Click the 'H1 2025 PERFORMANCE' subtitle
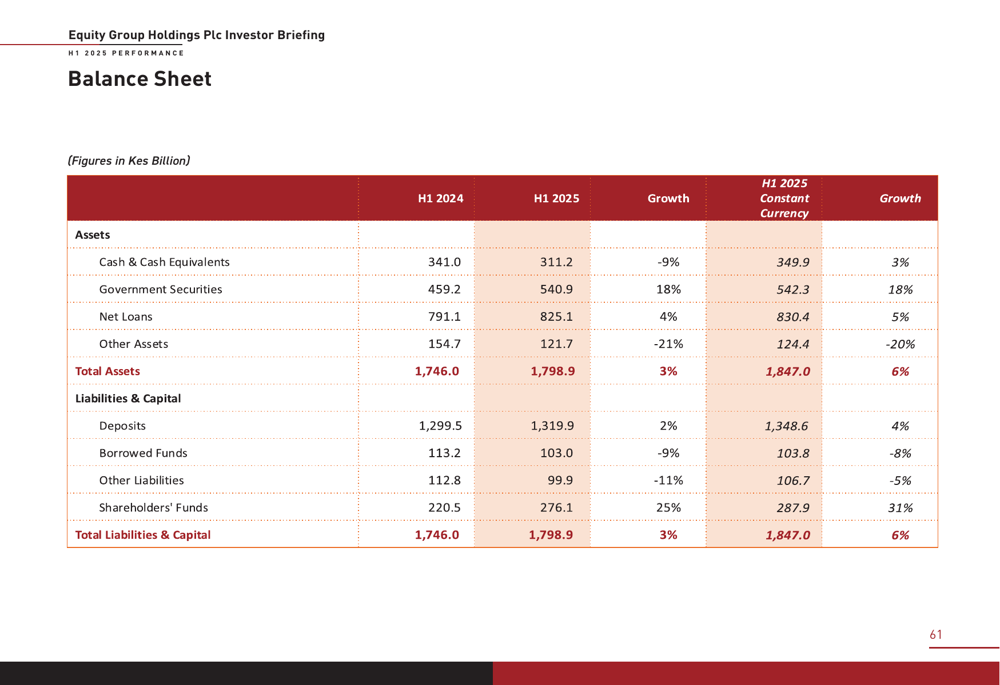This screenshot has width=1000, height=685. (126, 53)
